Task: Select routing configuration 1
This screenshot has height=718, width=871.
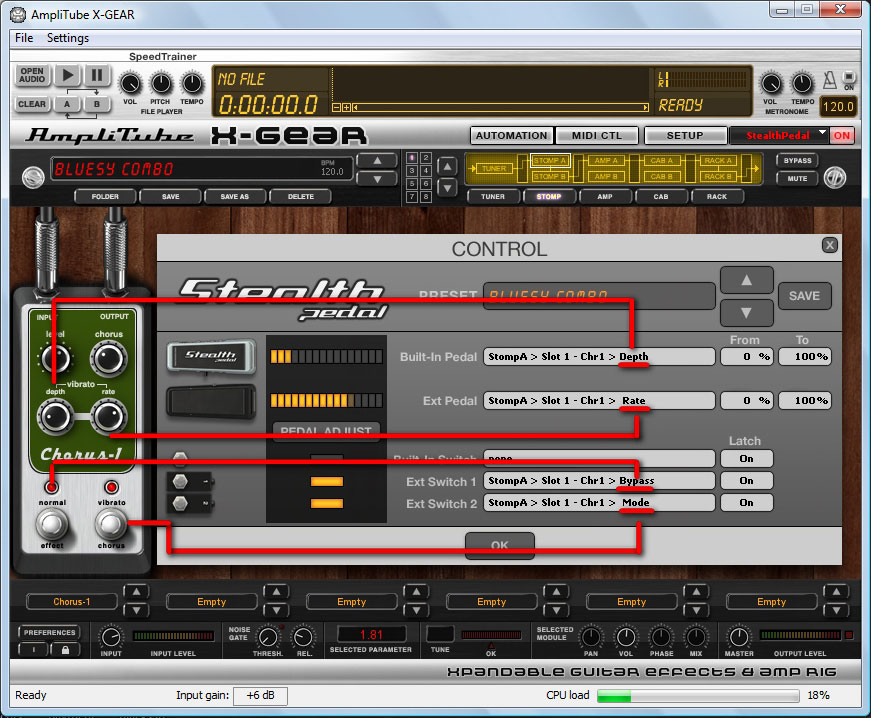Action: tap(412, 158)
